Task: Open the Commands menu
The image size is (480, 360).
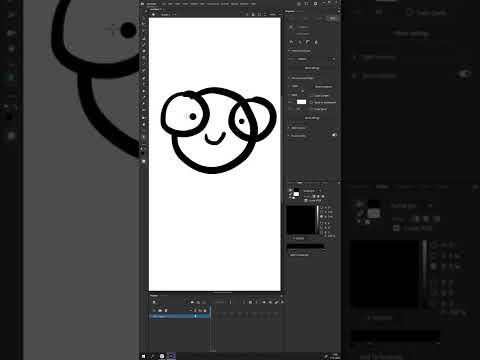Action: click(212, 4)
